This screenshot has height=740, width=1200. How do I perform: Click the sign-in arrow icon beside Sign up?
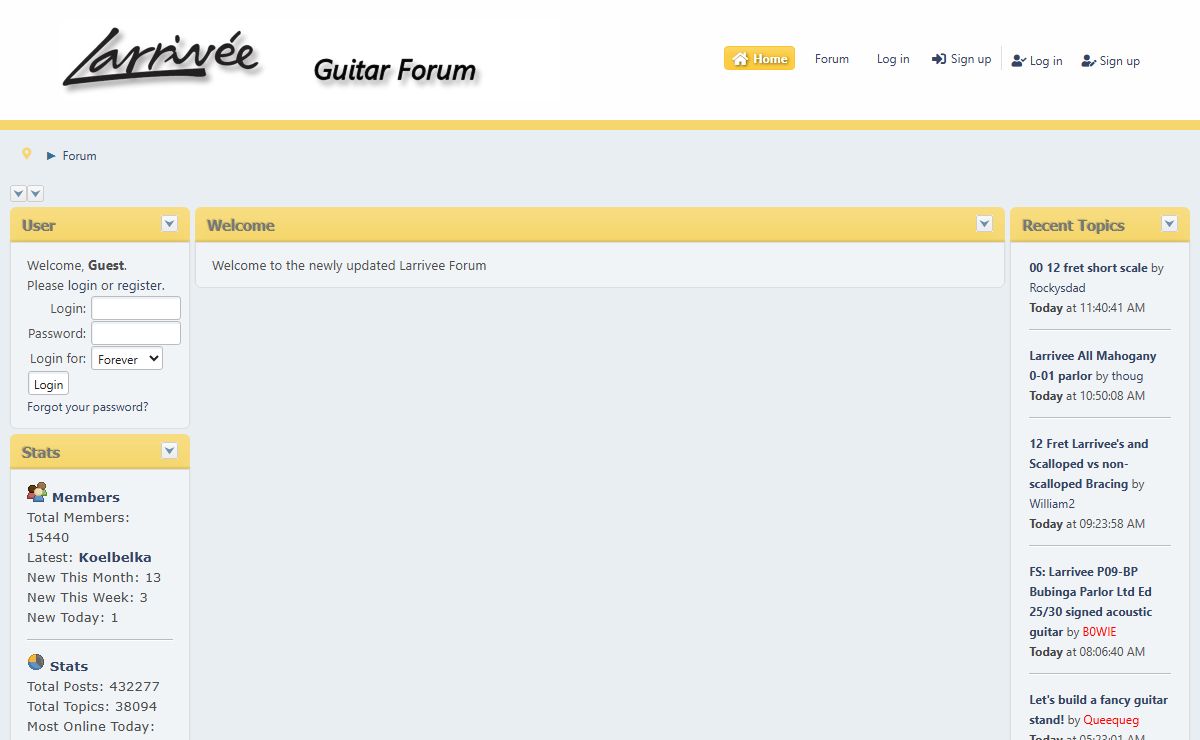939,59
